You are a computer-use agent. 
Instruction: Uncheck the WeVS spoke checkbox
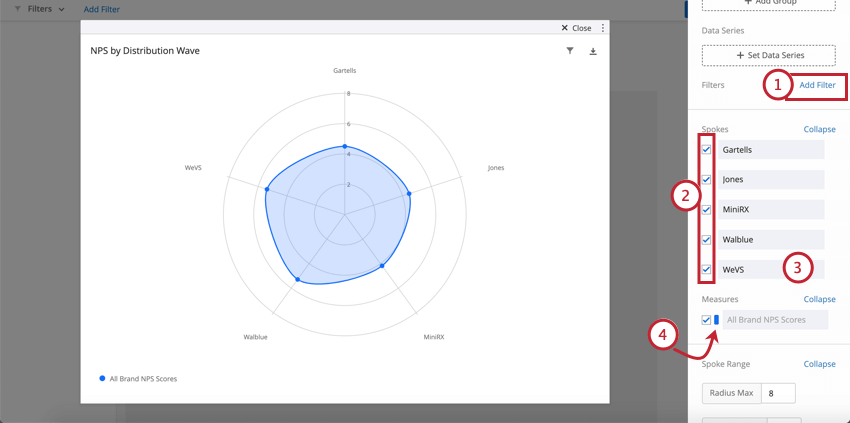click(706, 269)
